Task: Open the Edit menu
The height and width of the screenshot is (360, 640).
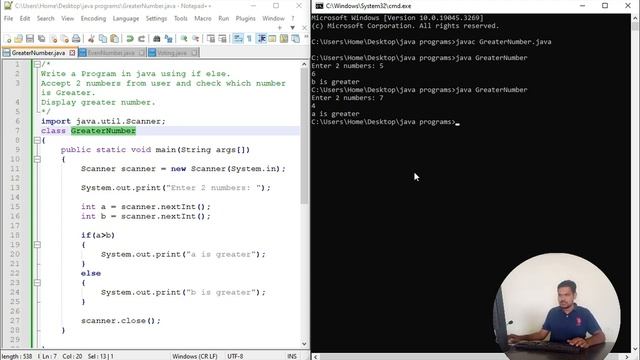Action: click(x=25, y=18)
